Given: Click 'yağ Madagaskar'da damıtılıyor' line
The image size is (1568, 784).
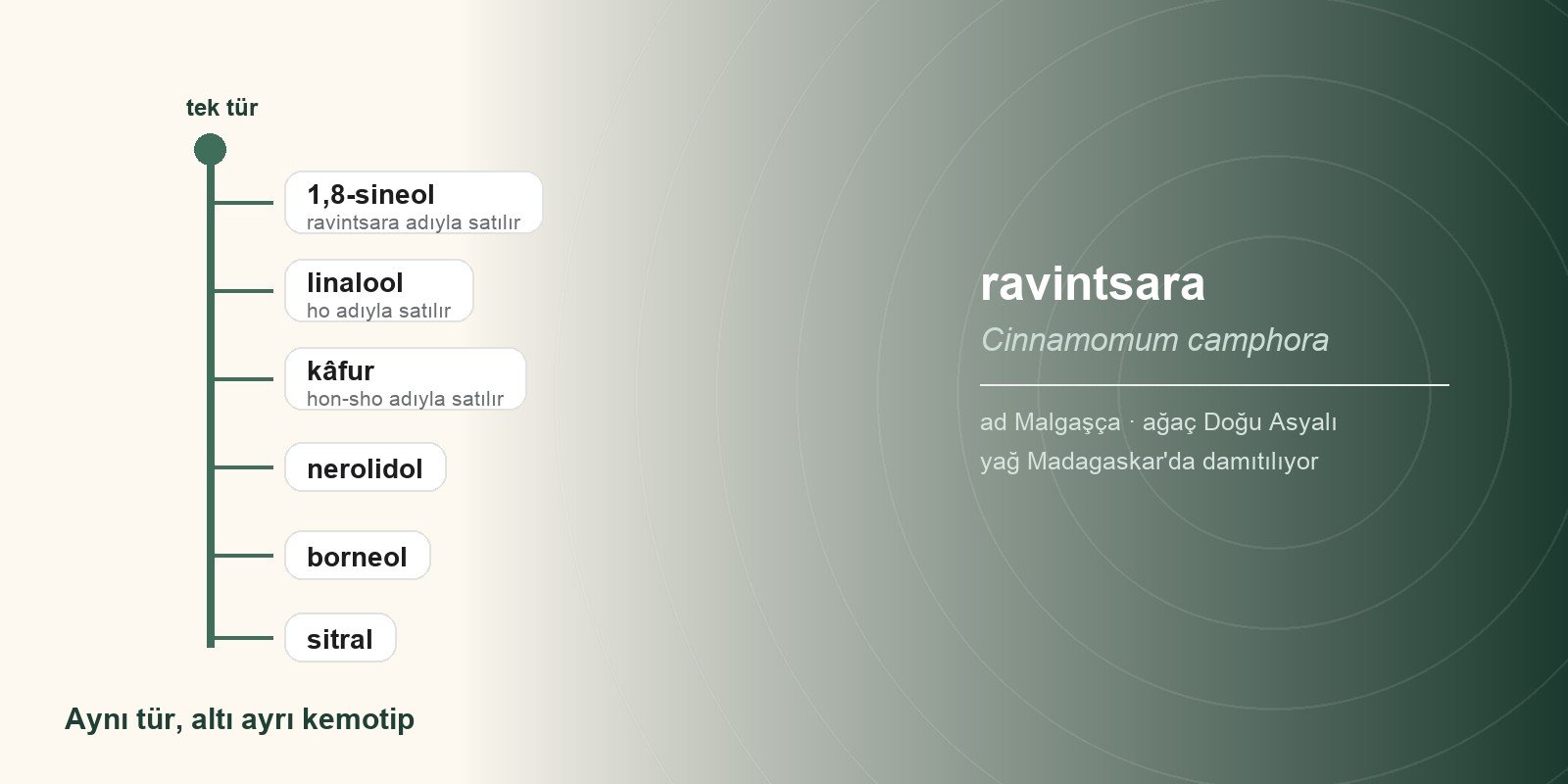Looking at the screenshot, I should pyautogui.click(x=1149, y=462).
